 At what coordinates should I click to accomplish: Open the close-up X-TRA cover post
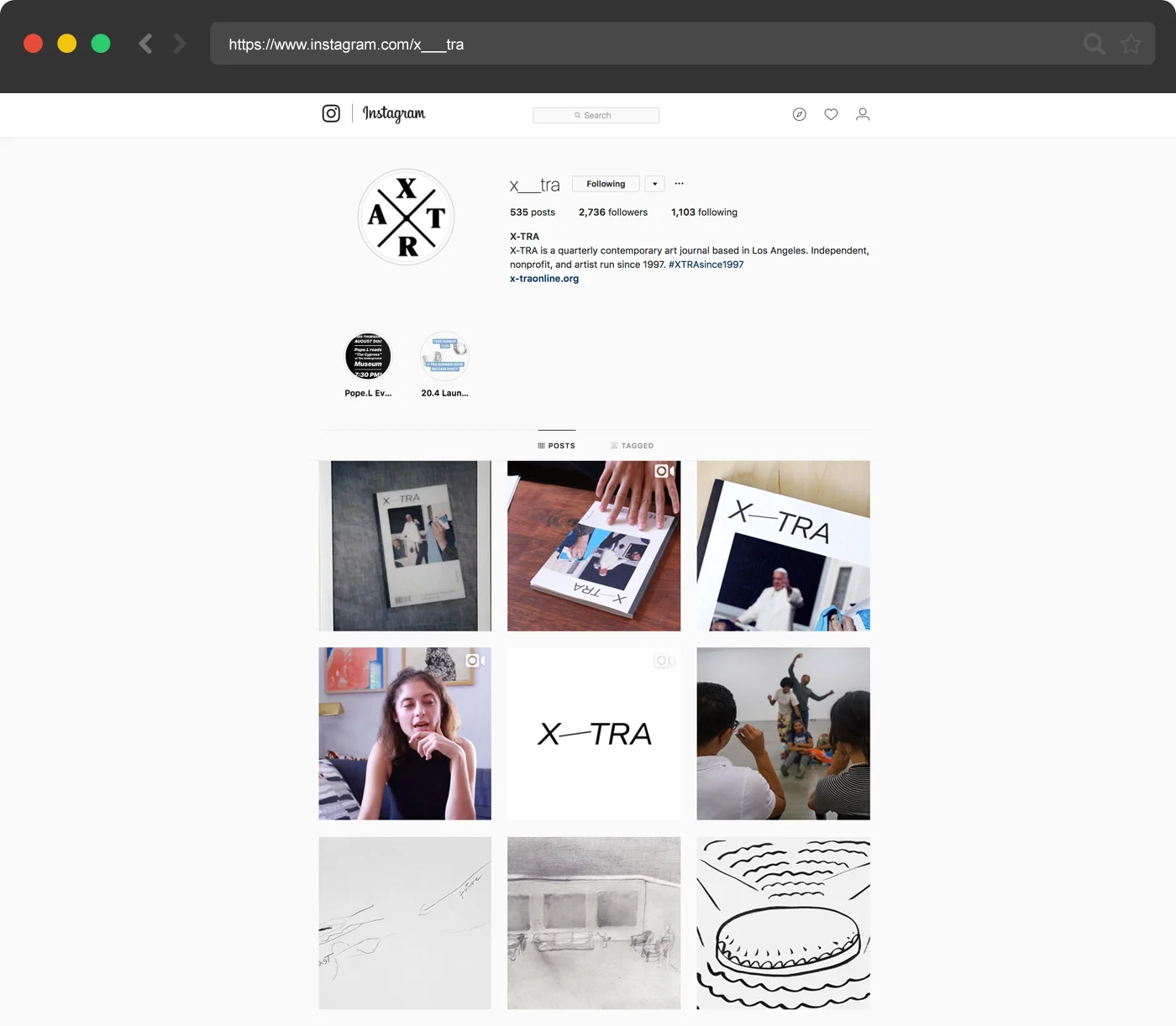784,546
